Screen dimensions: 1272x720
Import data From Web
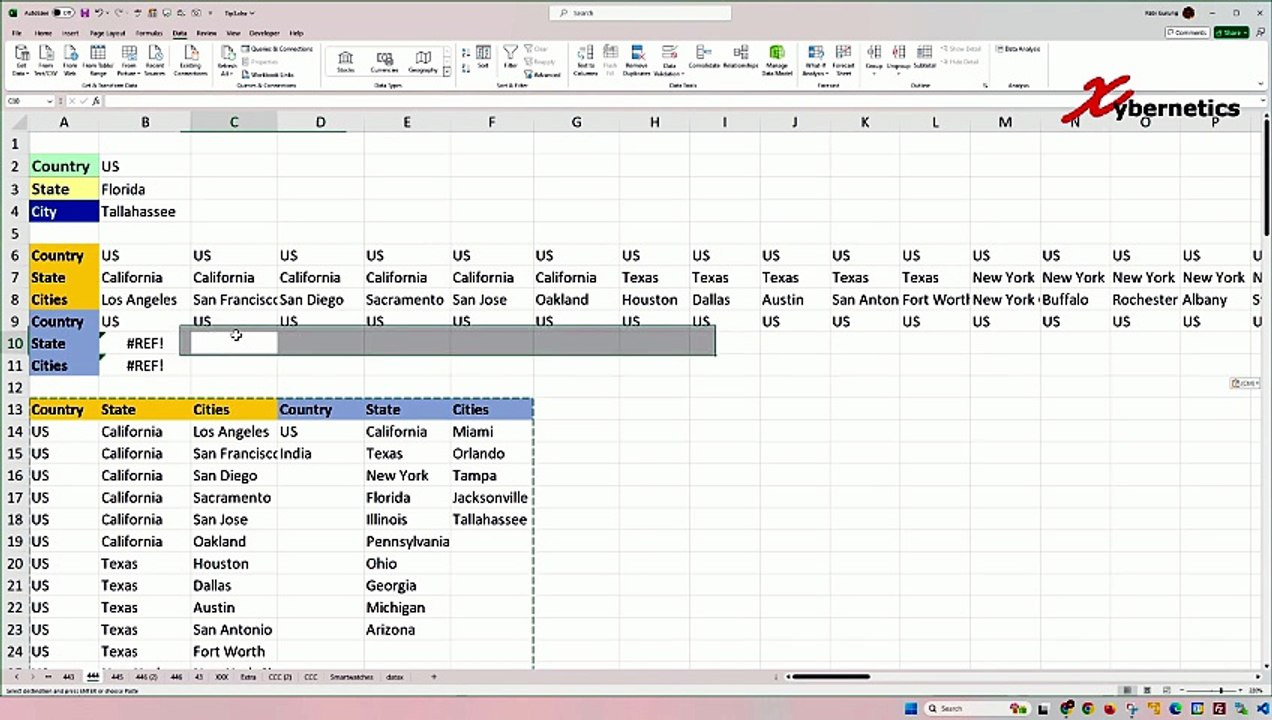(x=71, y=60)
